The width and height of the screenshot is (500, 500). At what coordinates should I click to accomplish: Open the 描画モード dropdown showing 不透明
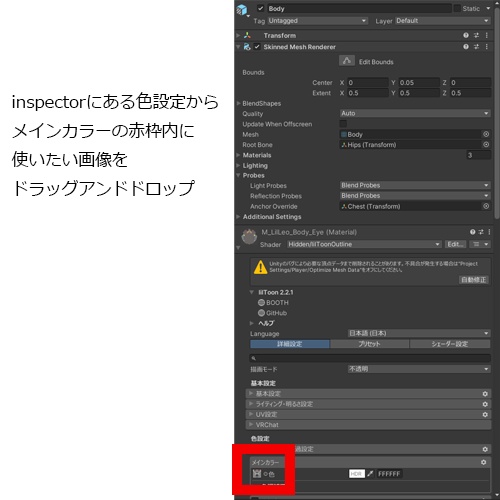pyautogui.click(x=419, y=369)
